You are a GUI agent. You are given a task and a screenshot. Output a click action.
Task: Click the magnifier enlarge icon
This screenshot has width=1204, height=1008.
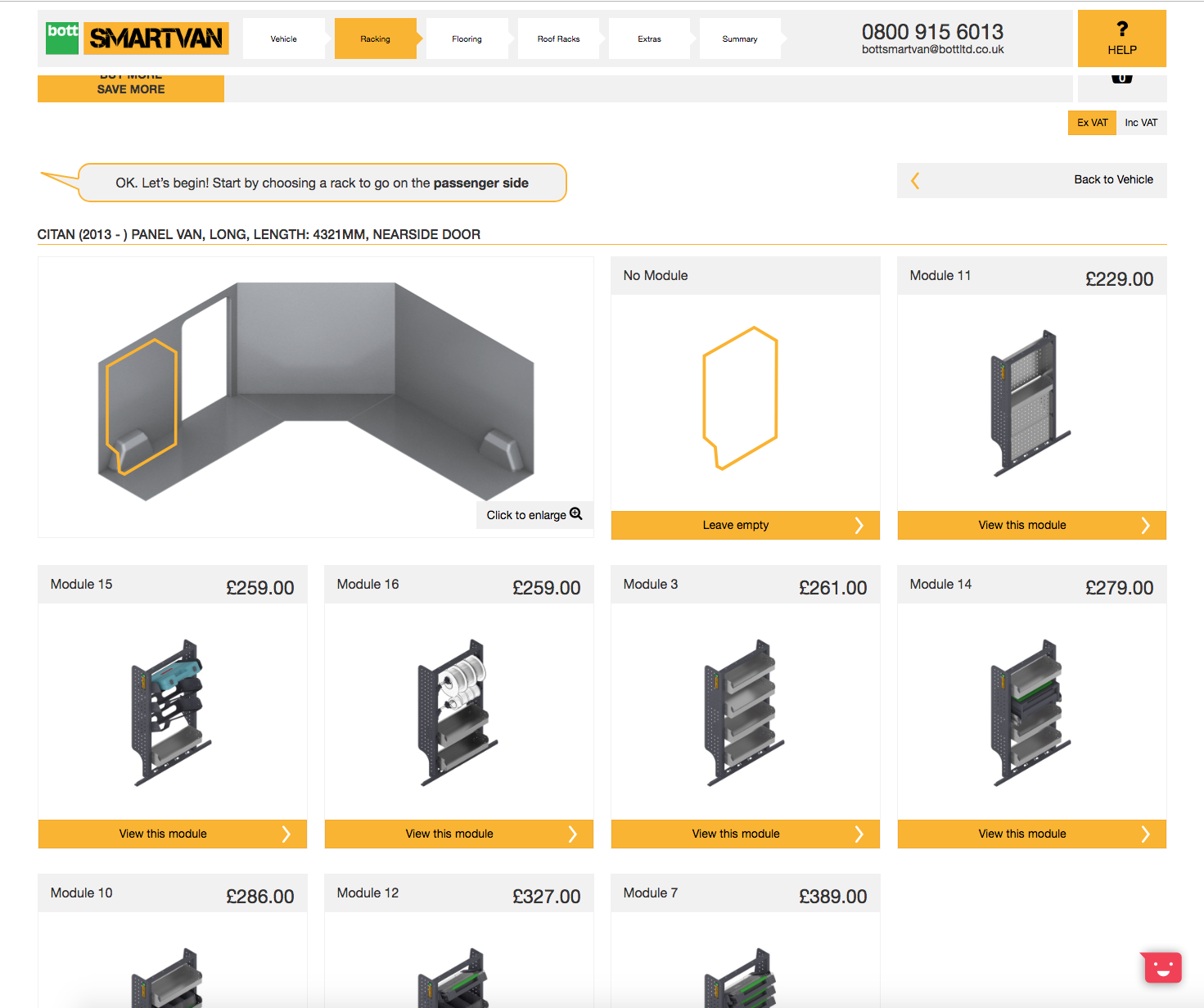coord(576,513)
